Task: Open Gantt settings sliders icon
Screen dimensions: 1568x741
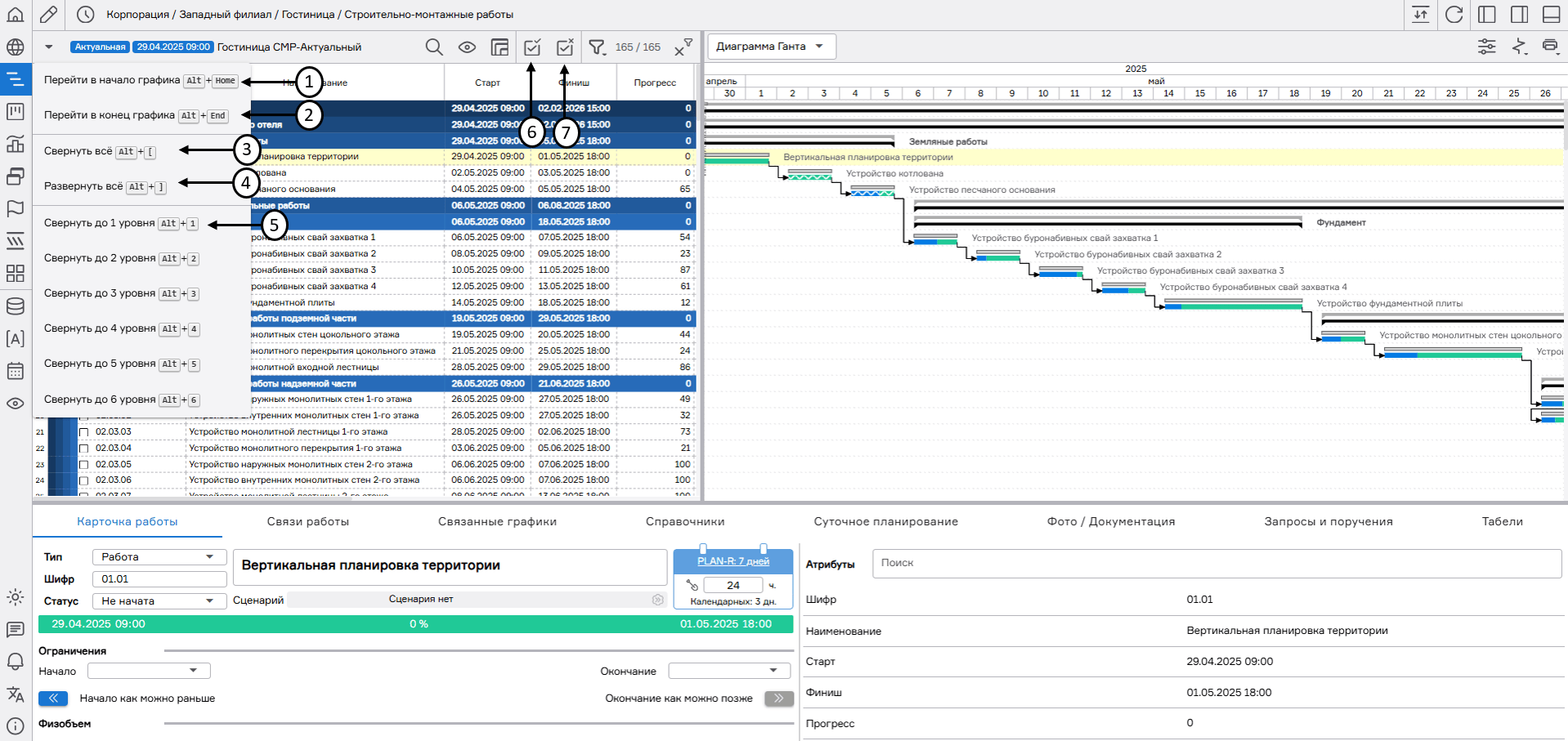Action: pos(1486,47)
